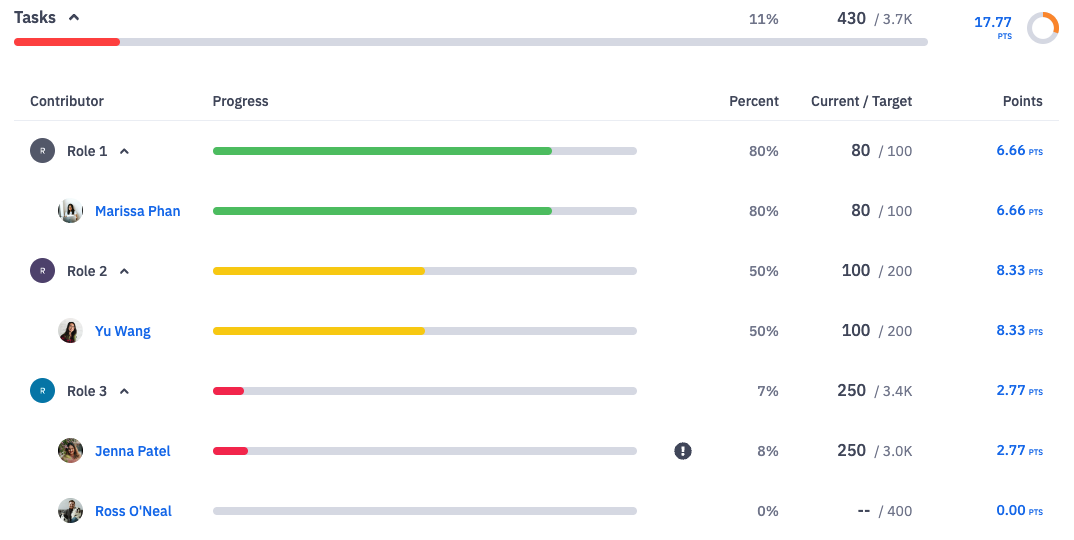Click Yu Wang's profile photo
Image resolution: width=1074 pixels, height=540 pixels.
pyautogui.click(x=70, y=331)
